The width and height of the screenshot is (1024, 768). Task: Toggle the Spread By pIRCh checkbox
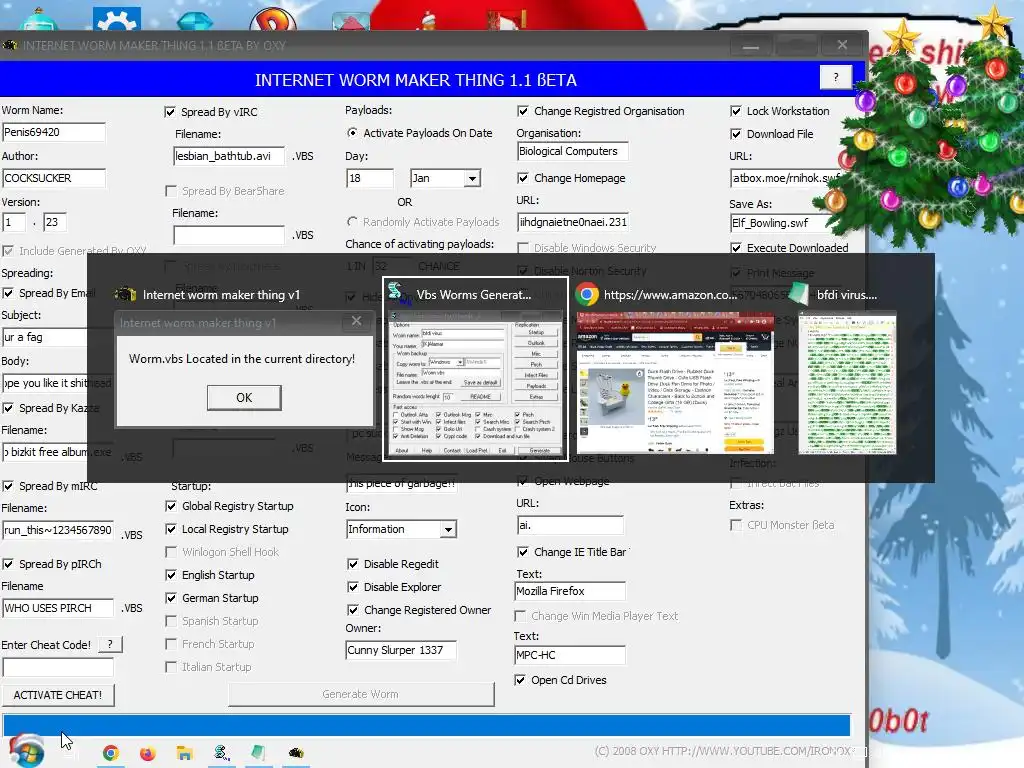8,564
